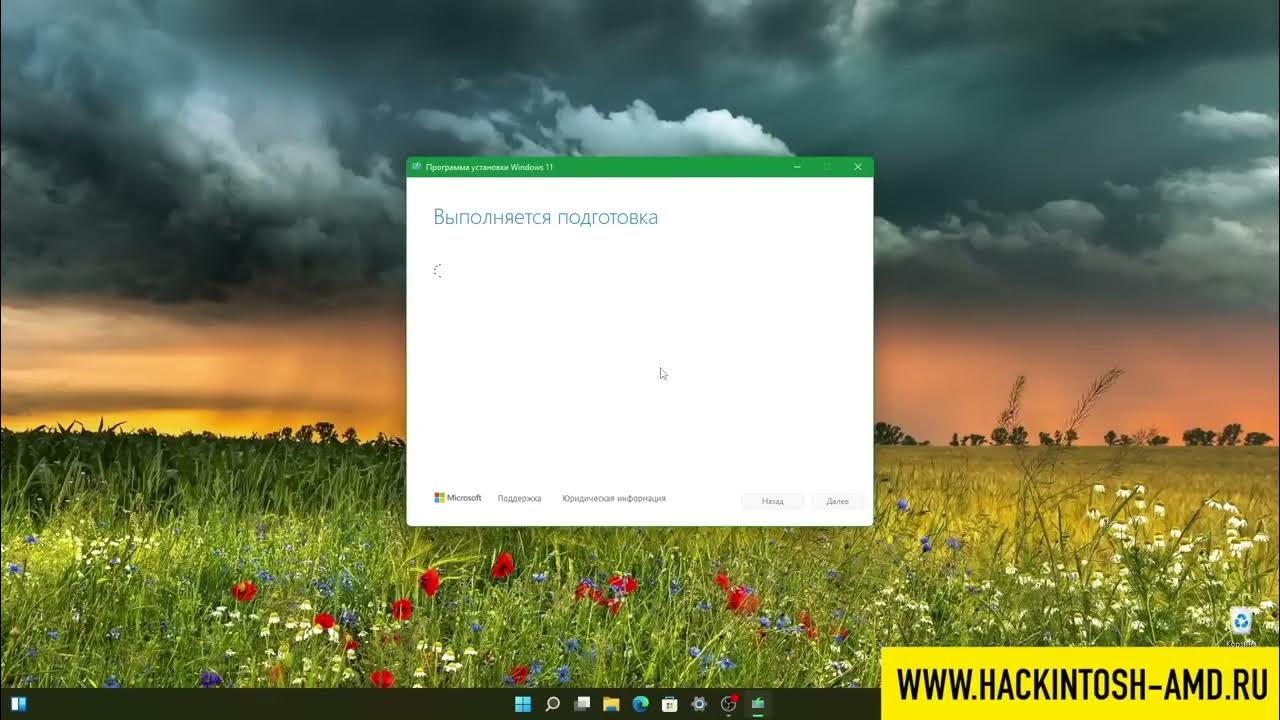Screen dimensions: 1280x720
Task: Close the Windows 11 setup window
Action: coord(857,167)
